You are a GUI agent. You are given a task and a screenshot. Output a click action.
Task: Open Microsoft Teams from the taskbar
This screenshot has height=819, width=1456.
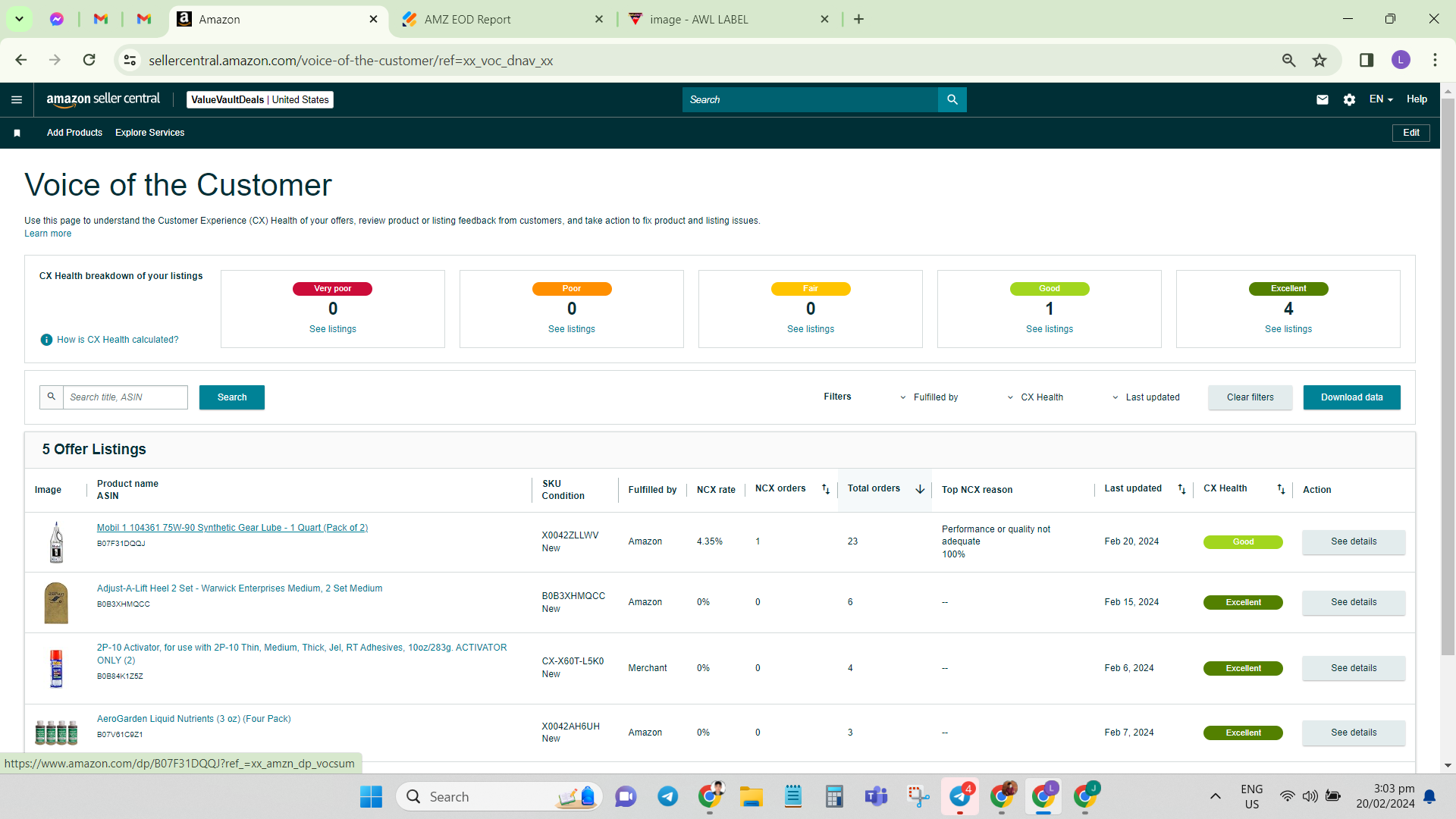point(876,796)
